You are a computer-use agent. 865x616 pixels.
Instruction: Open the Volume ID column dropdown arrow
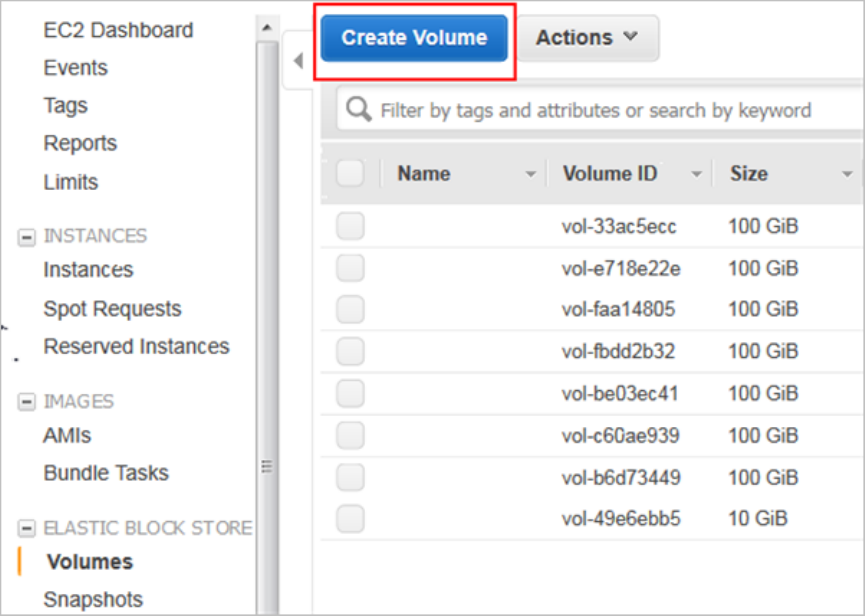point(697,175)
